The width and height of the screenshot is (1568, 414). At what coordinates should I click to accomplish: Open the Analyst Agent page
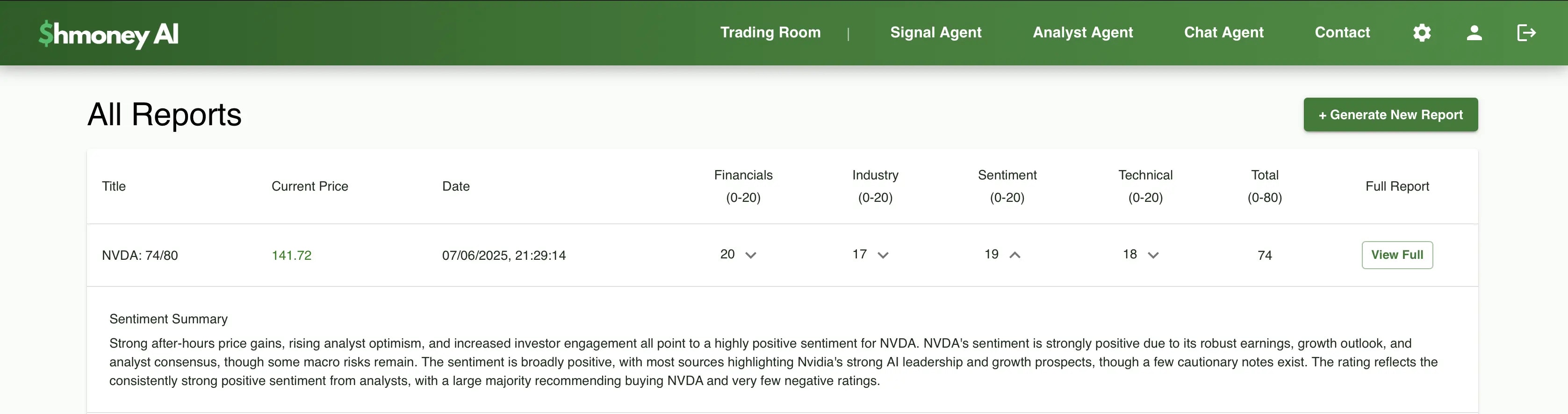coord(1082,32)
